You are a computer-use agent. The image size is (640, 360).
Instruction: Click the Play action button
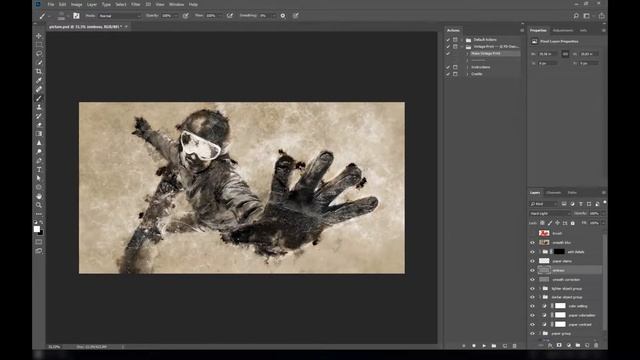(484, 346)
